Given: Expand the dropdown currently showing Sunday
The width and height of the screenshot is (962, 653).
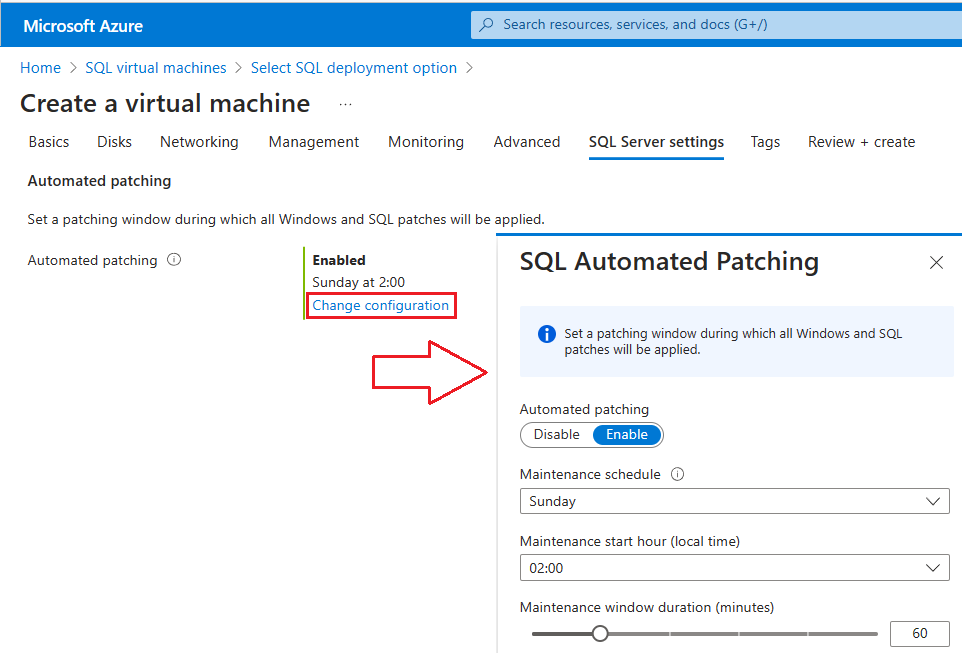Looking at the screenshot, I should click(735, 501).
